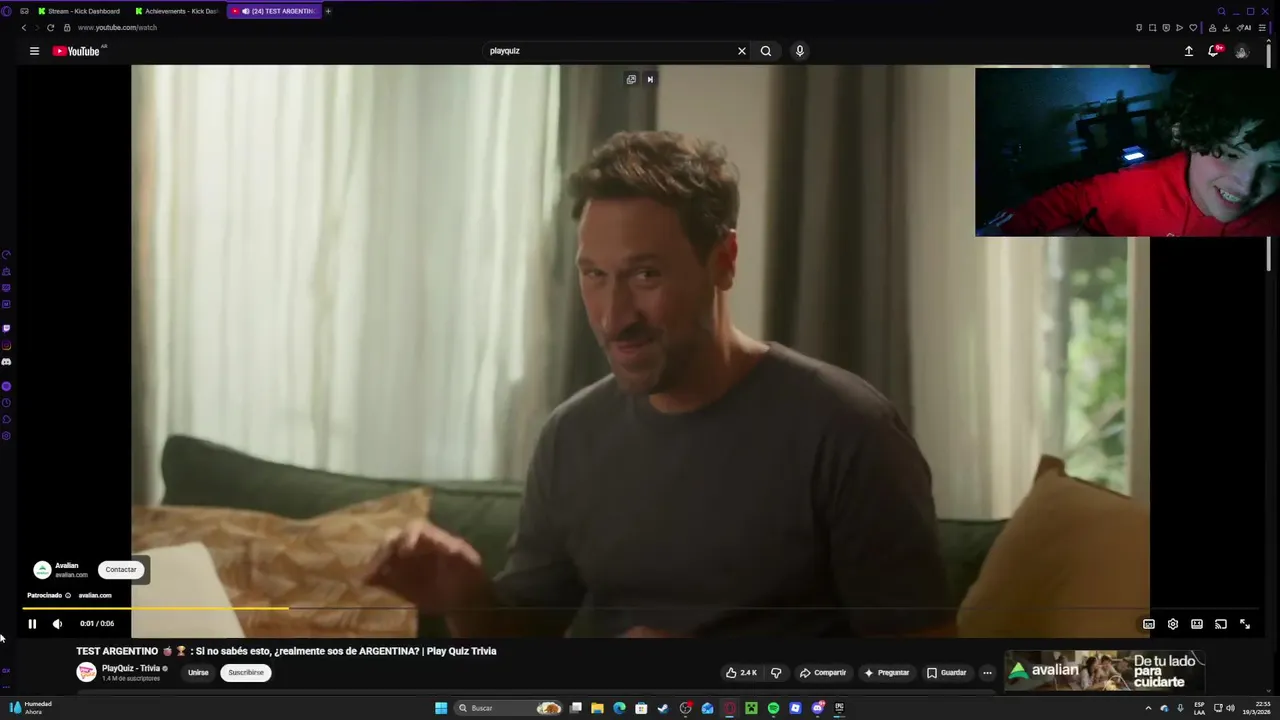Open Steam from the taskbar
Image resolution: width=1280 pixels, height=720 pixels.
click(x=663, y=708)
